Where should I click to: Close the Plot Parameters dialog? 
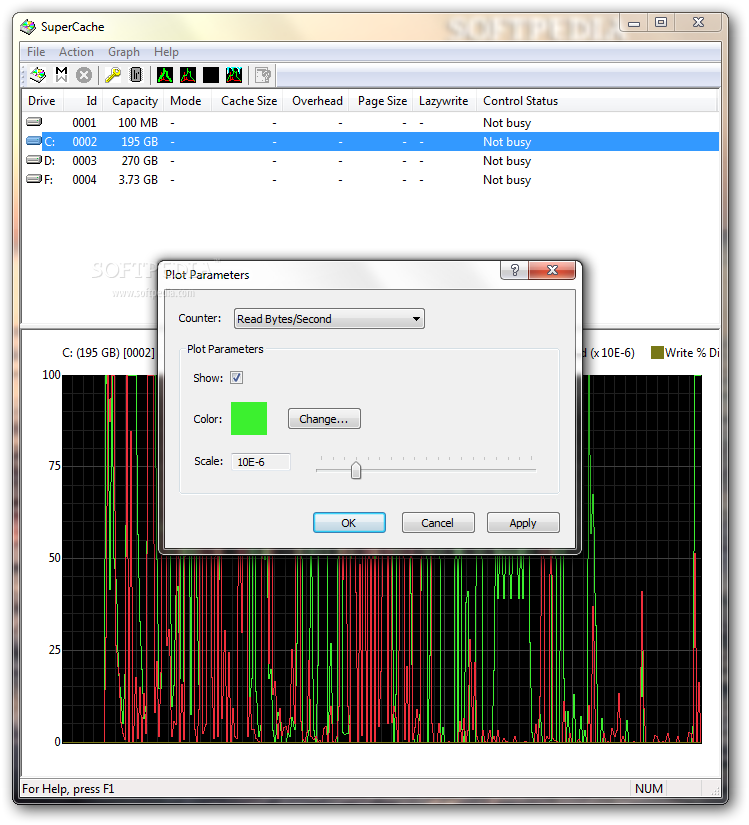(552, 270)
